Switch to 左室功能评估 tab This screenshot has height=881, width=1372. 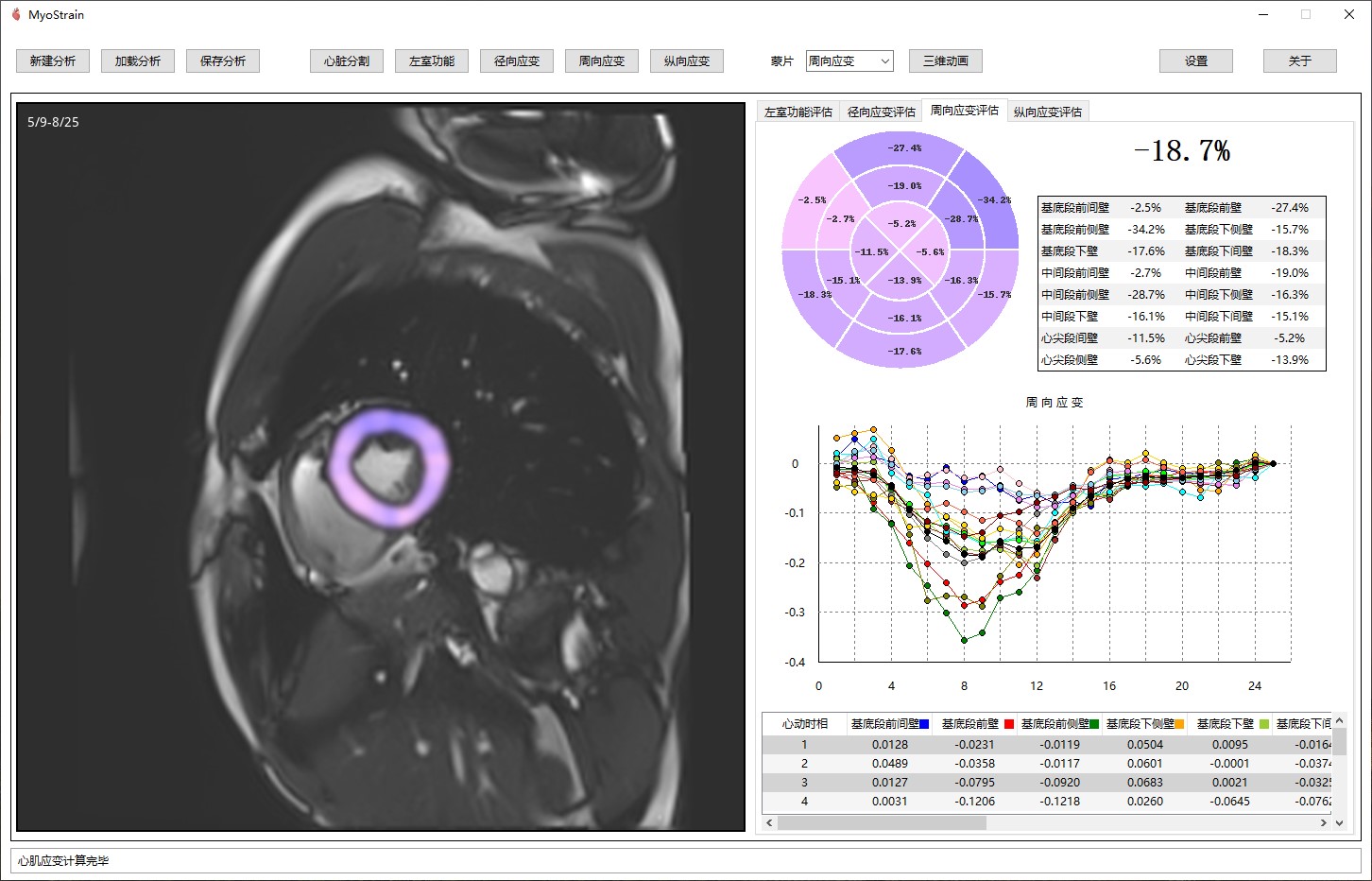(798, 112)
